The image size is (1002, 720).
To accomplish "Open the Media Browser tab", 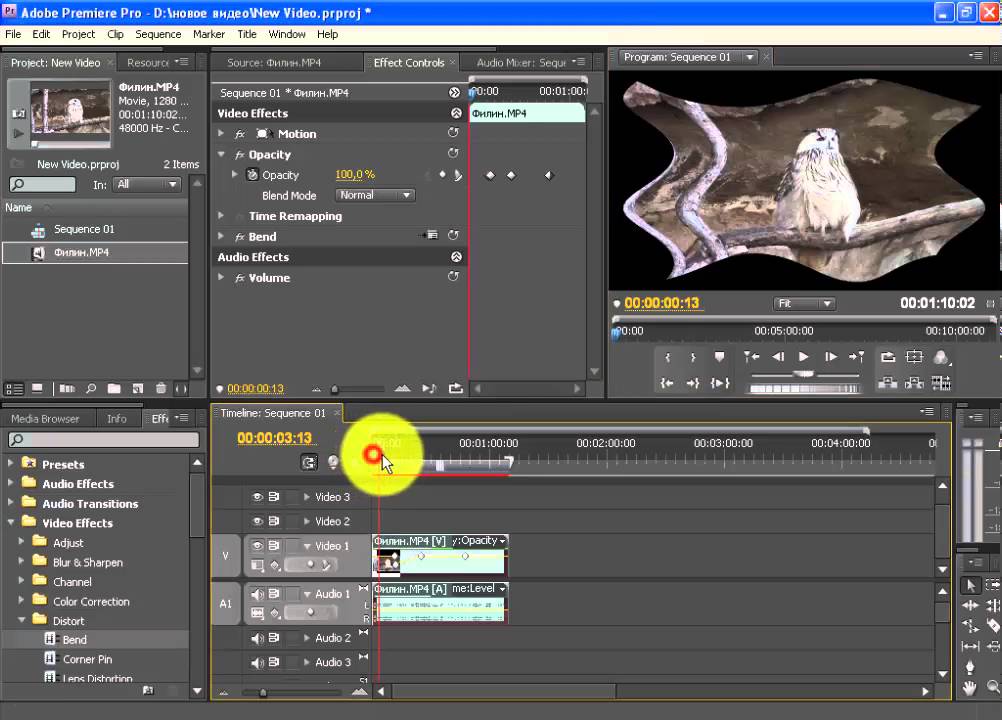I will 45,419.
